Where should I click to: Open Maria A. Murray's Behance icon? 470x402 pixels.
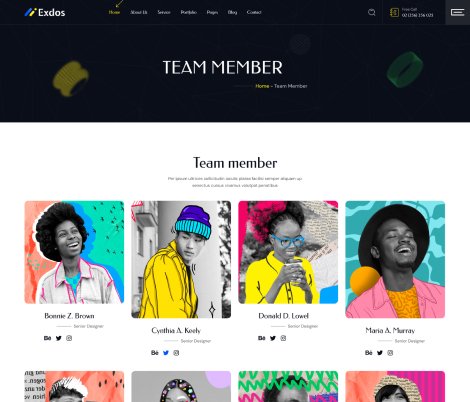click(x=368, y=353)
